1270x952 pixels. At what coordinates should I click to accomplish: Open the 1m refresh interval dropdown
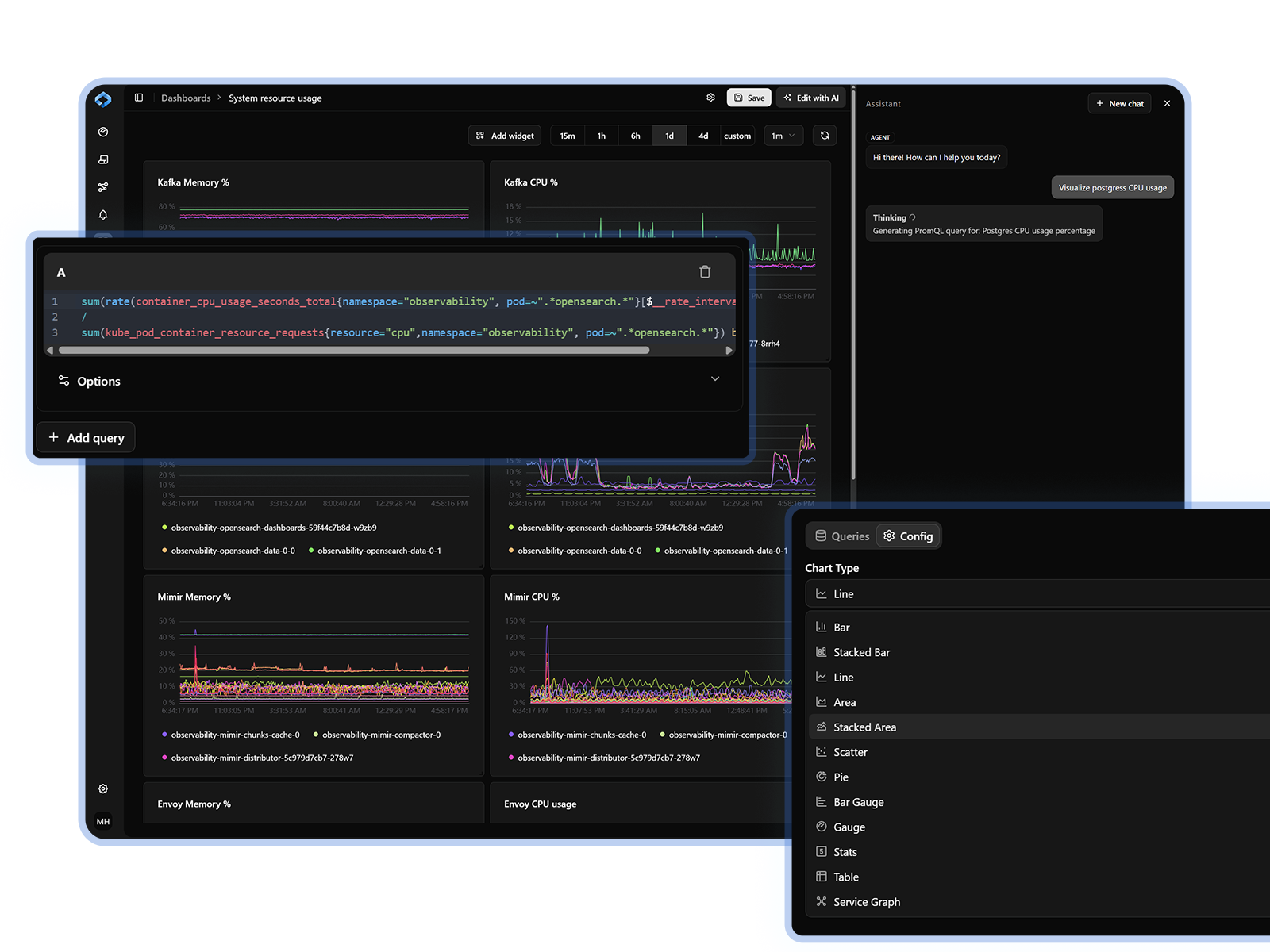pyautogui.click(x=783, y=135)
